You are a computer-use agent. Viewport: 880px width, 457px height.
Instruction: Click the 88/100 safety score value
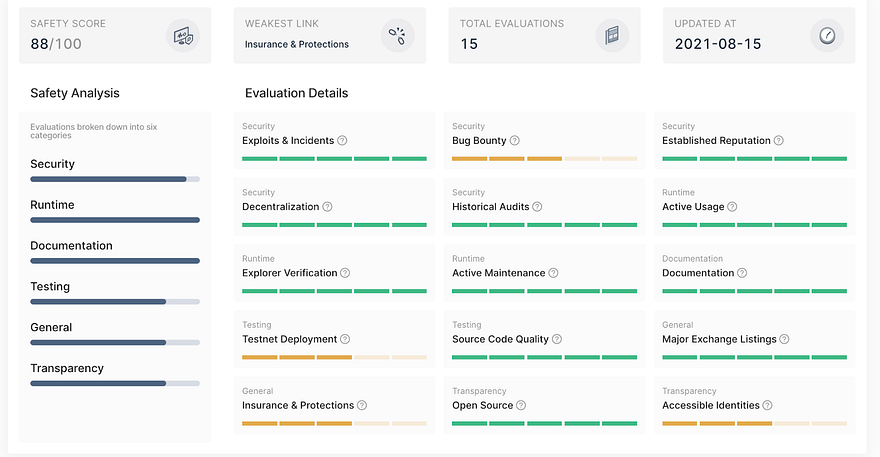(x=56, y=44)
